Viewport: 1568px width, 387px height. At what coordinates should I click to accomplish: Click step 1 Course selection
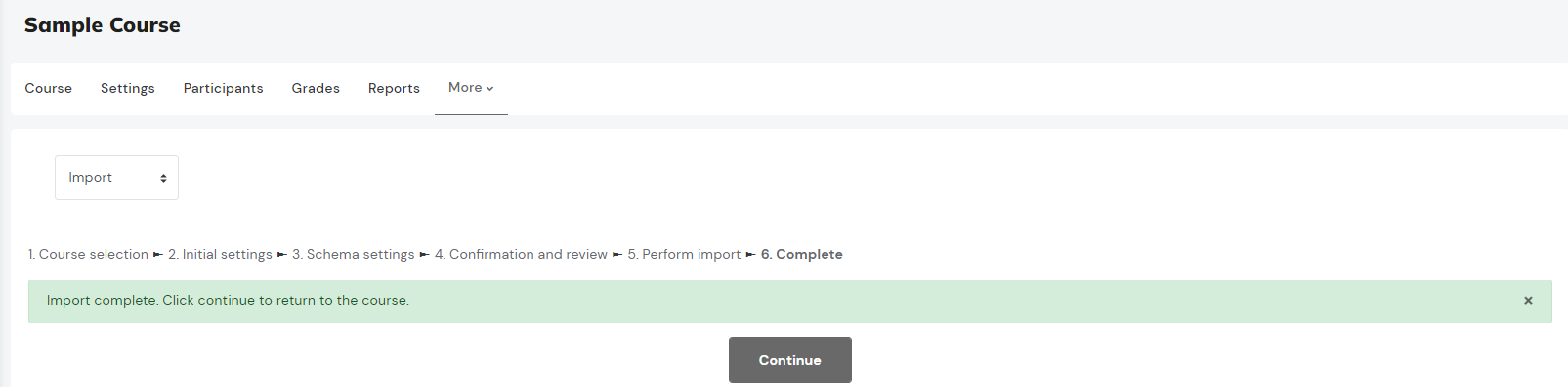pos(88,254)
